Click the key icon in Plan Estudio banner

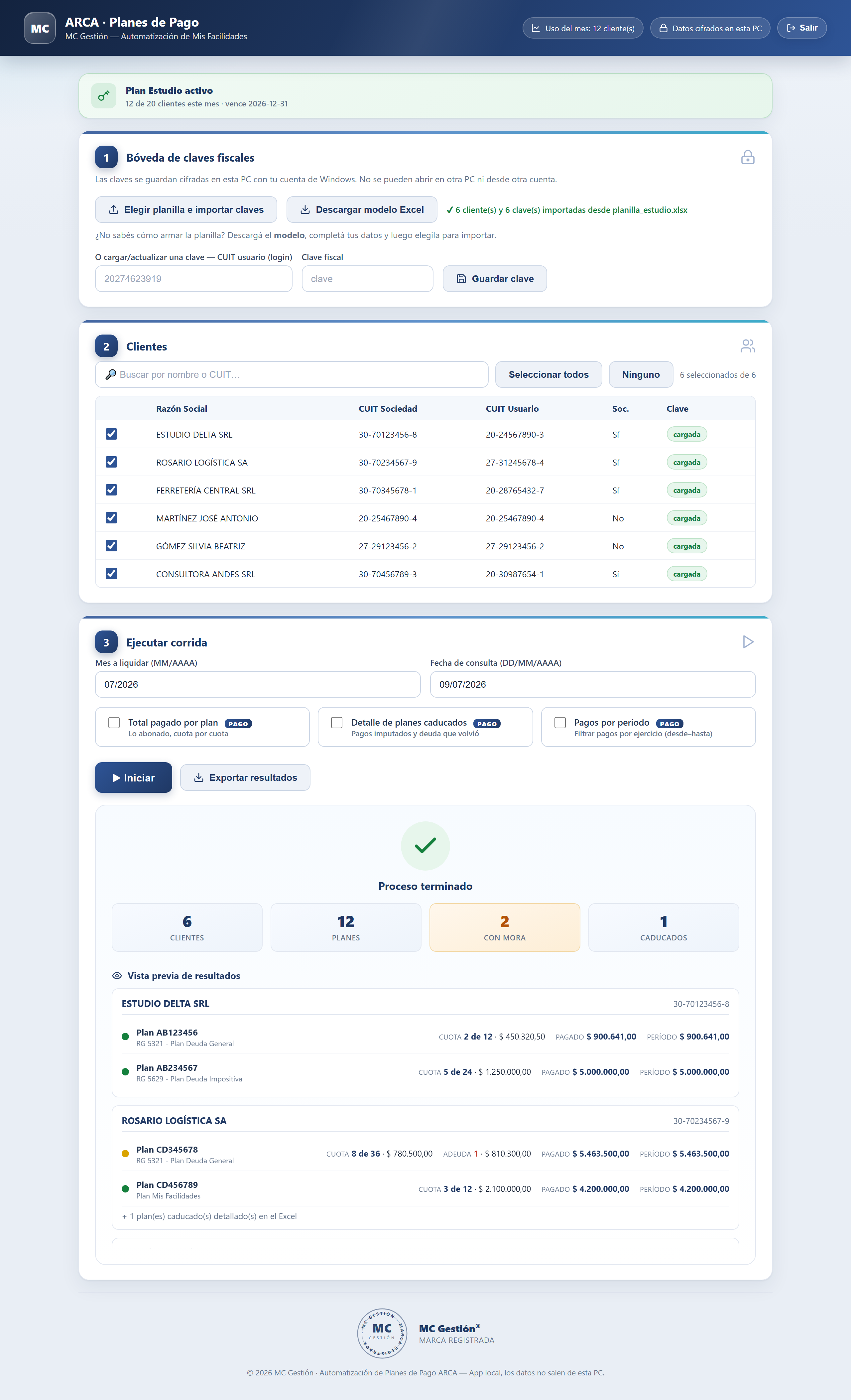(x=103, y=96)
